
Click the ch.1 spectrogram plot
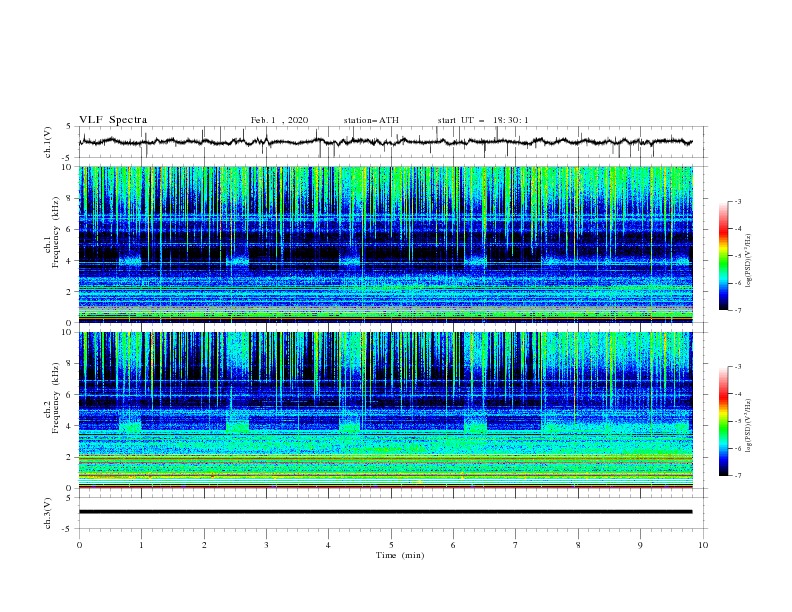click(x=385, y=244)
